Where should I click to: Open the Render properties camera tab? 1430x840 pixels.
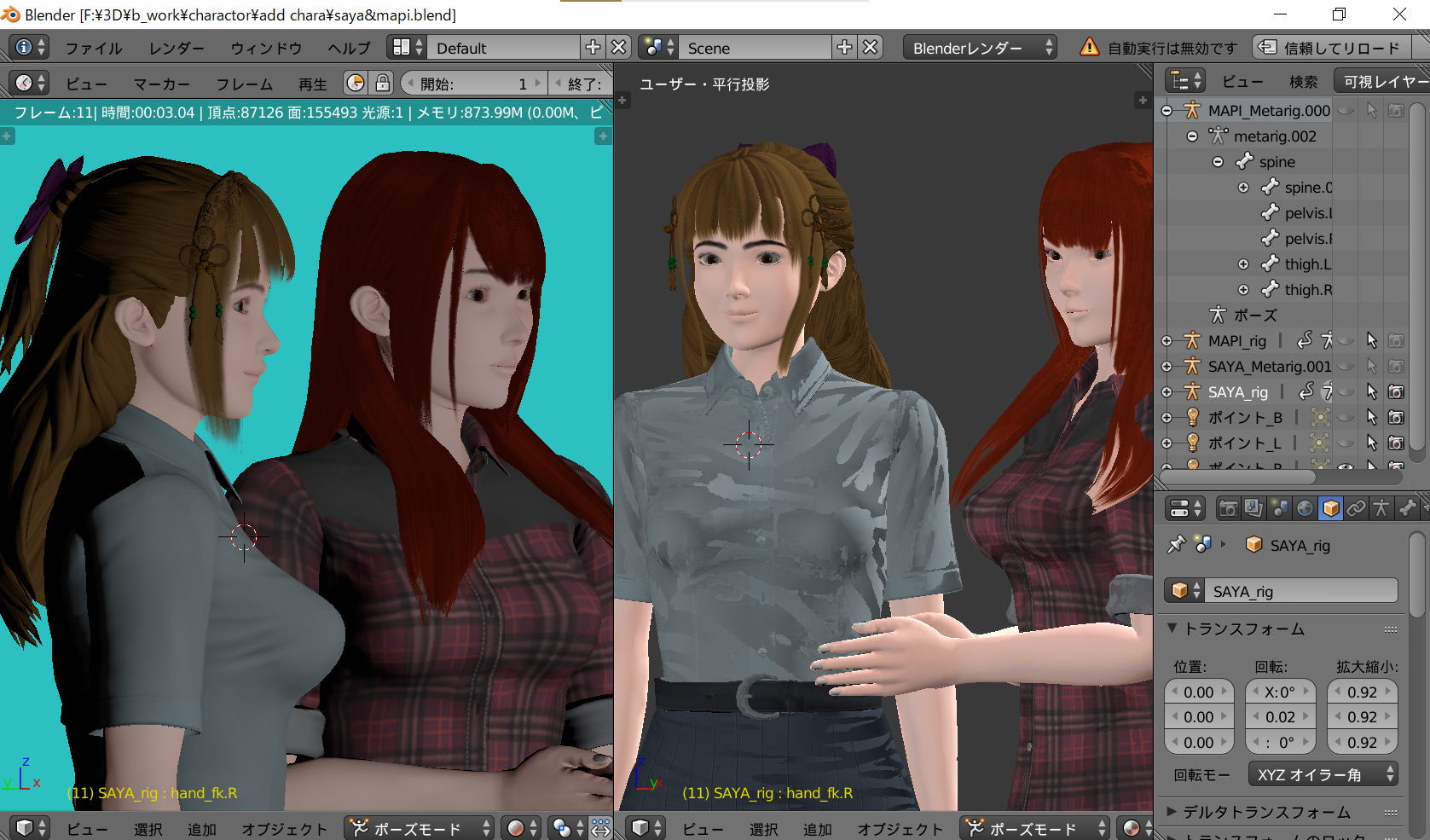(1228, 509)
